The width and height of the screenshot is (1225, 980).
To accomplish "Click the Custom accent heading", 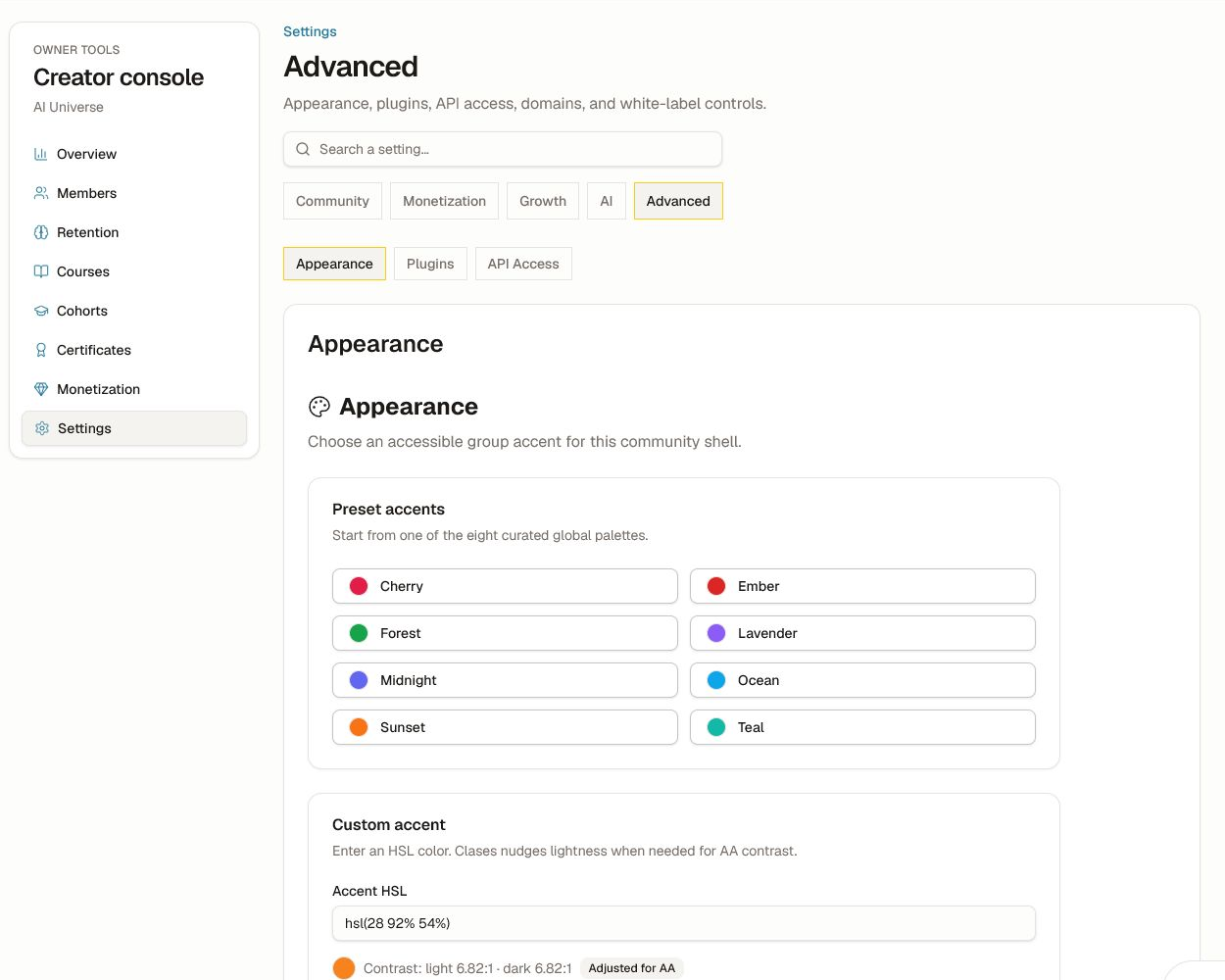I will tap(389, 825).
